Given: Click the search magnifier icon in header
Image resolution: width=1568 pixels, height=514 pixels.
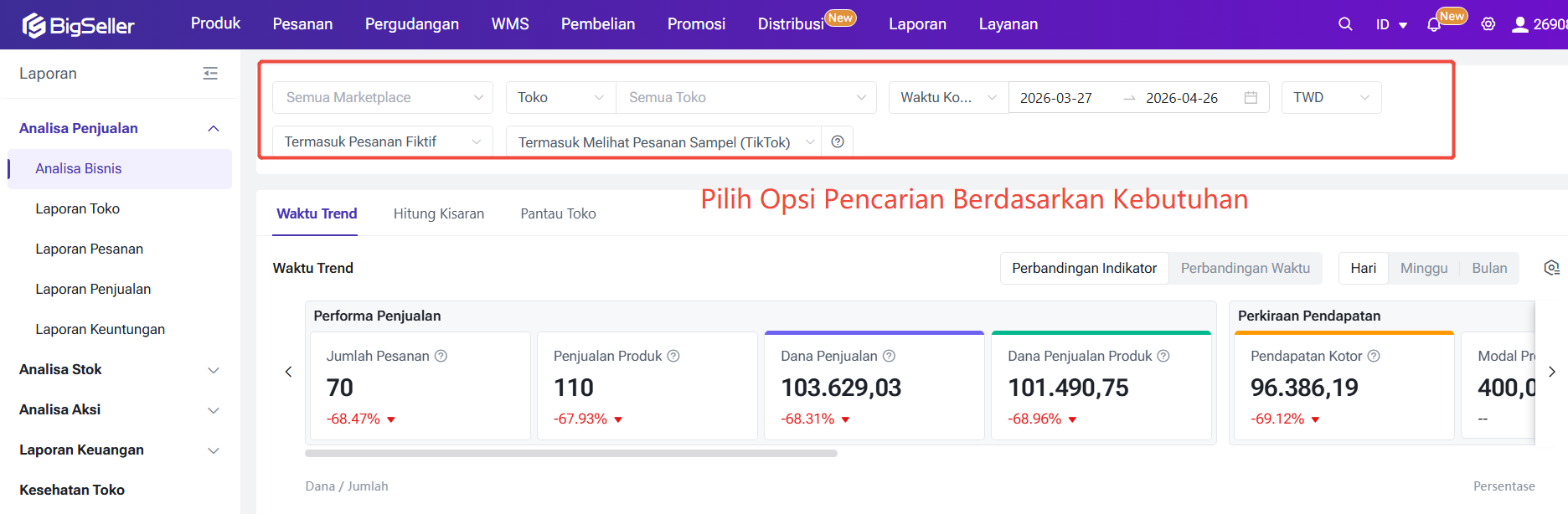Looking at the screenshot, I should (1345, 24).
